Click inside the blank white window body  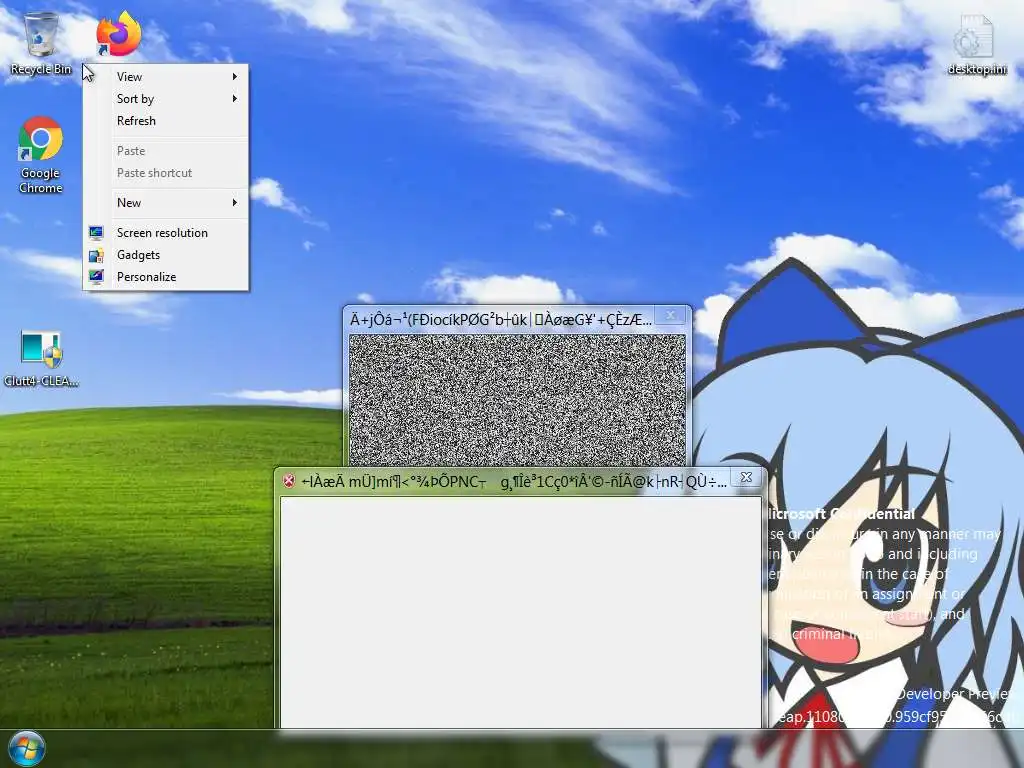pos(520,612)
